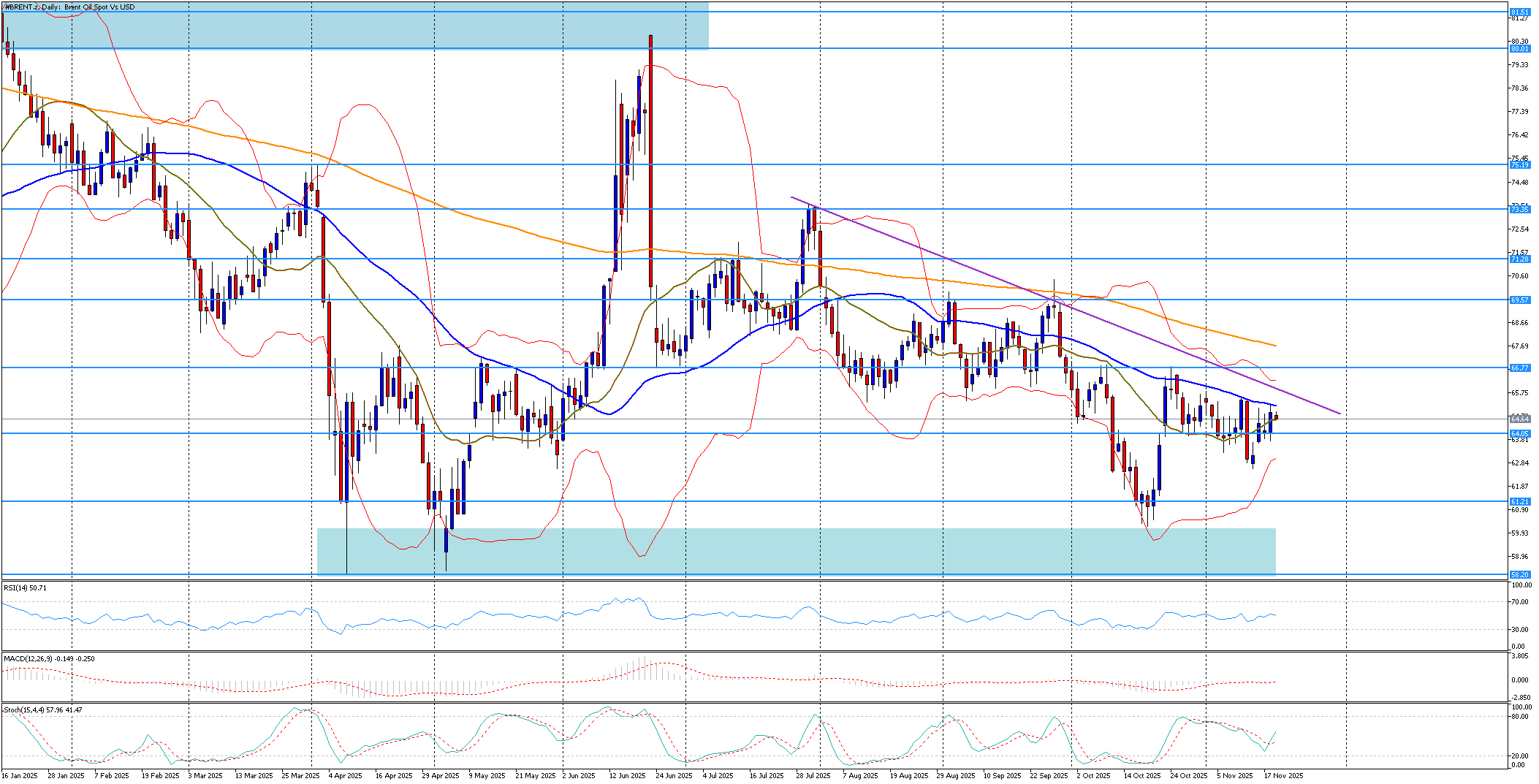Click the 71.28 price level tag
1539x784 pixels.
[1519, 259]
